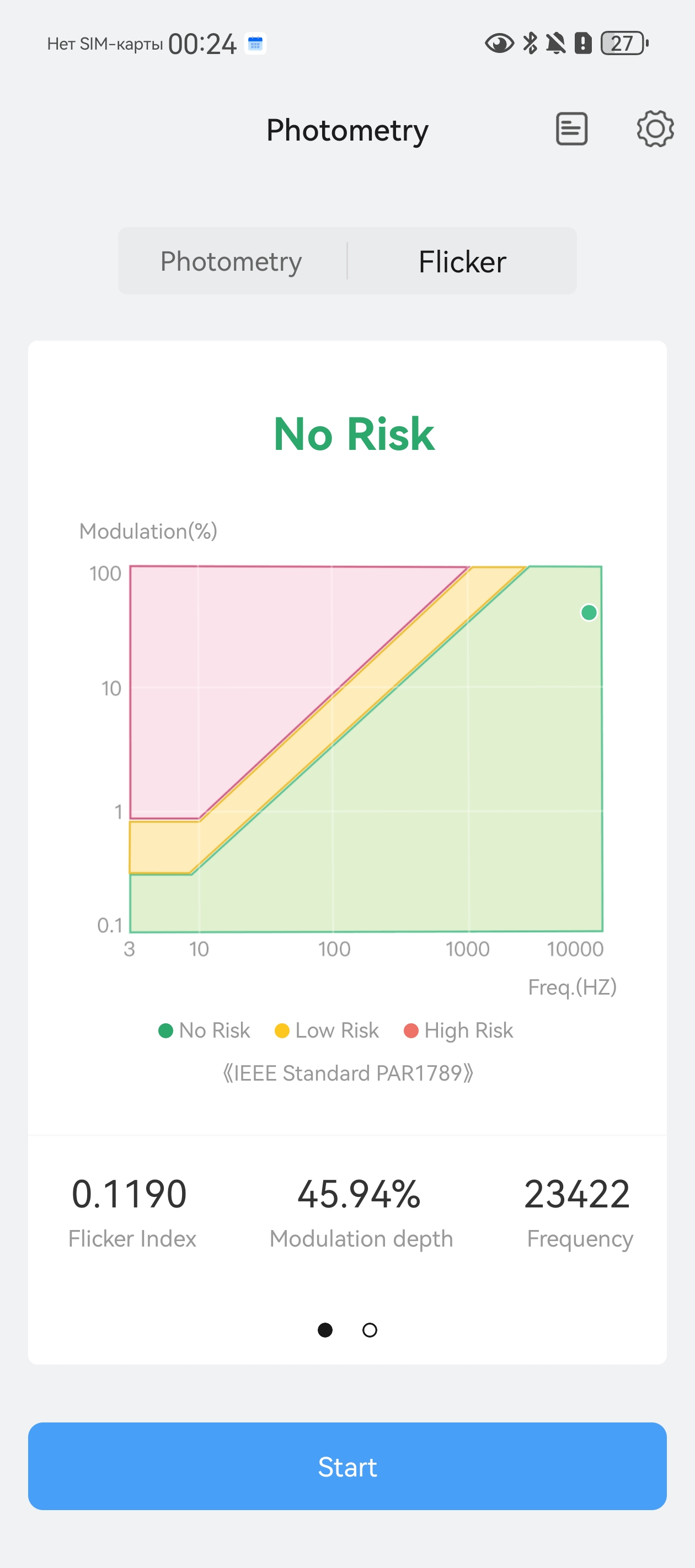Toggle the Low Risk legend entry

click(327, 1030)
